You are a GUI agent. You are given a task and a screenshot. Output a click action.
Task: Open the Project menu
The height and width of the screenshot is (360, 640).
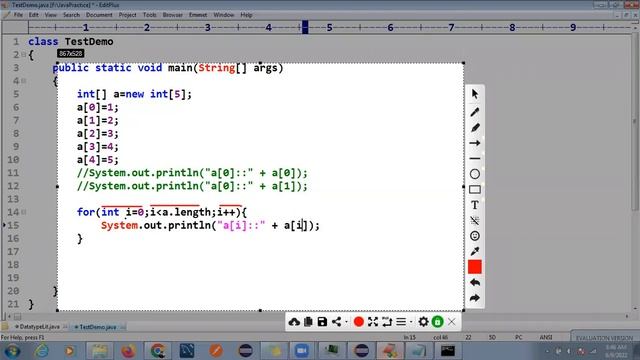[x=127, y=15]
